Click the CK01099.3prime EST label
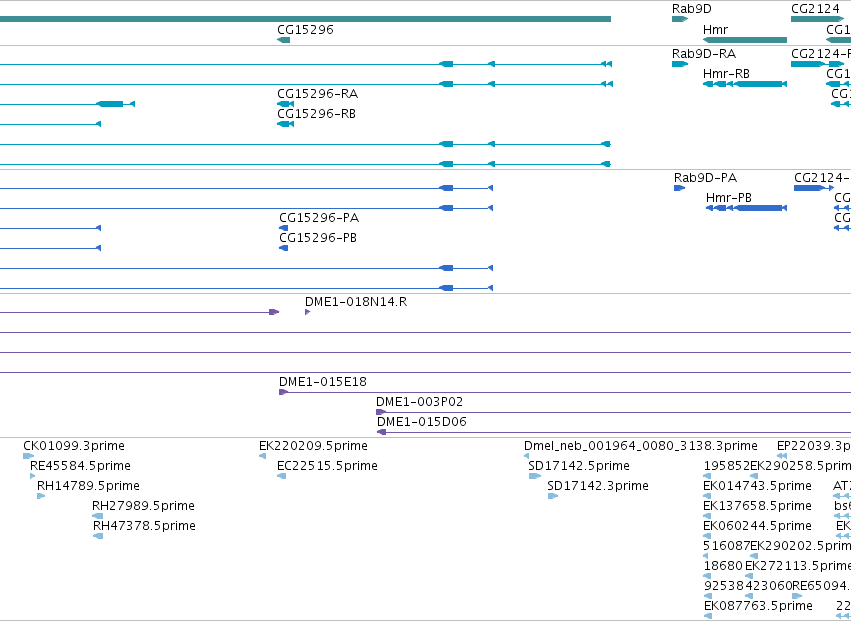This screenshot has height=621, width=851. 74,446
